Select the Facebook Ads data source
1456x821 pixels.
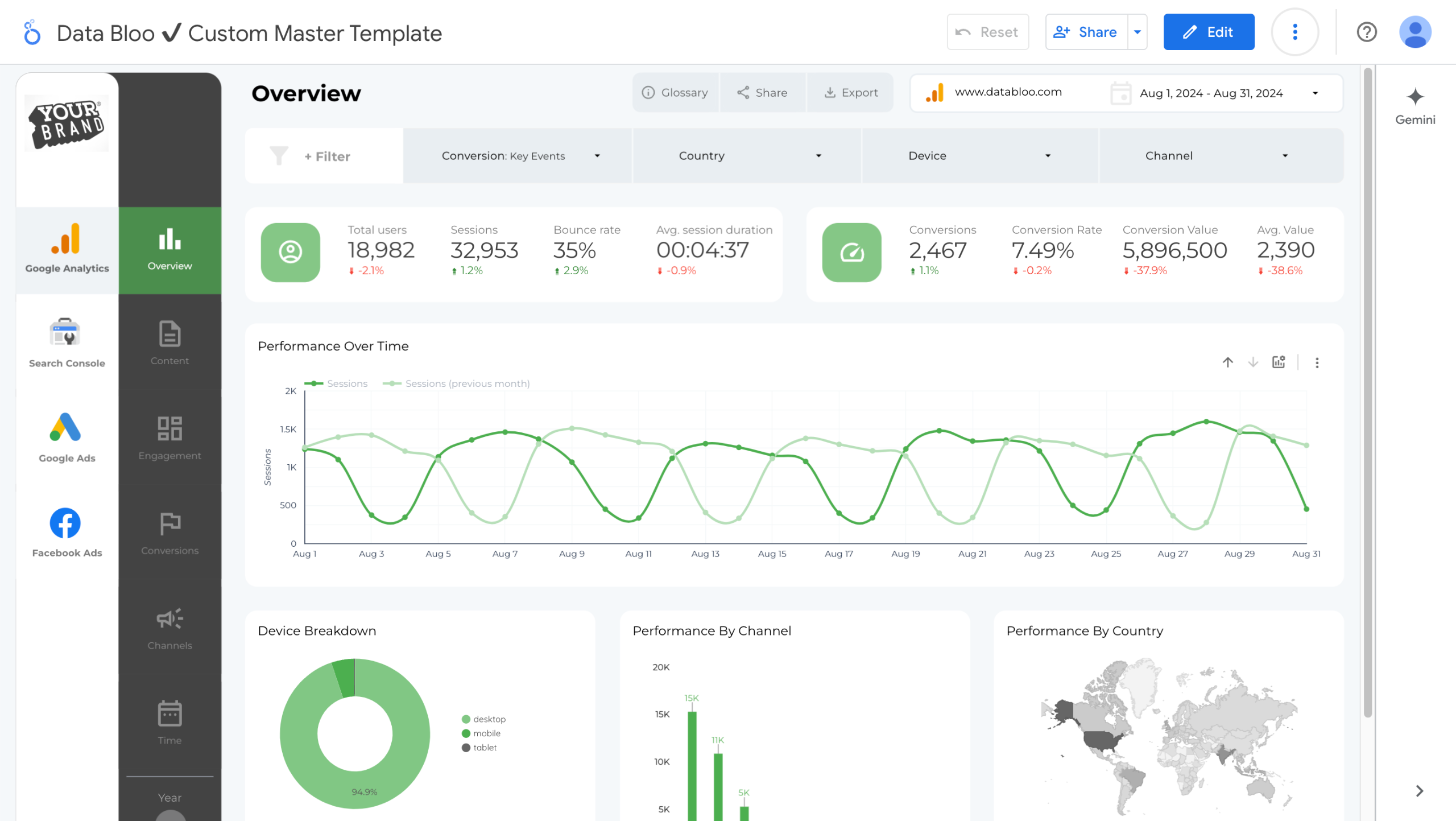coord(67,533)
